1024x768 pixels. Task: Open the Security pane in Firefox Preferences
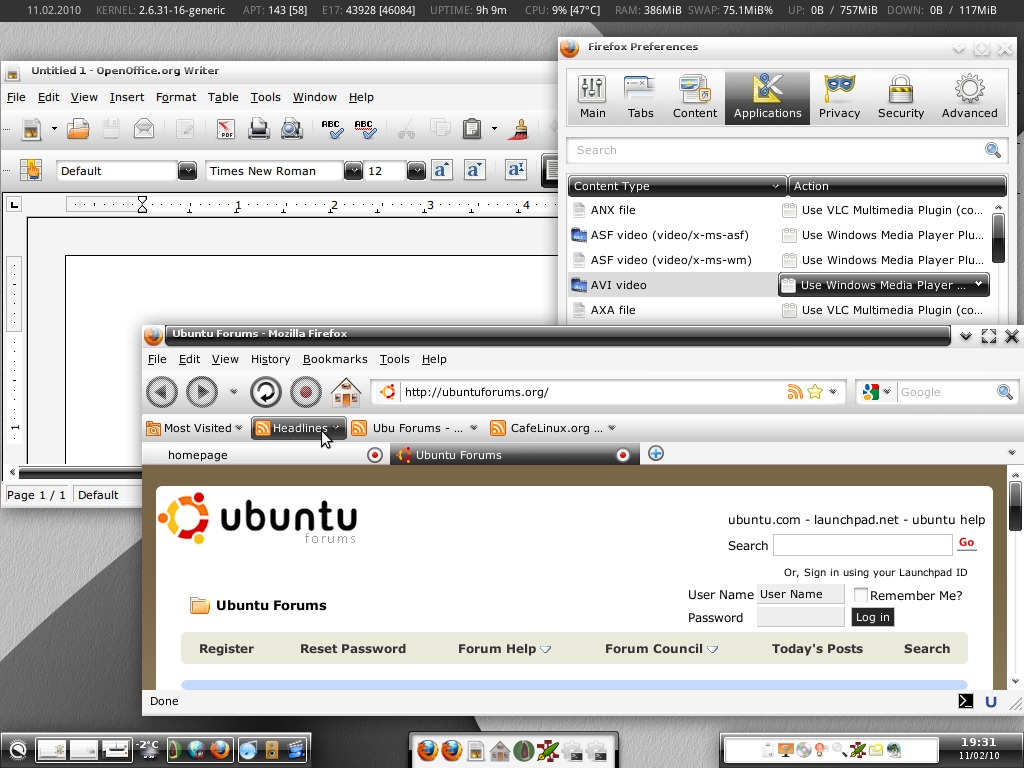tap(901, 97)
